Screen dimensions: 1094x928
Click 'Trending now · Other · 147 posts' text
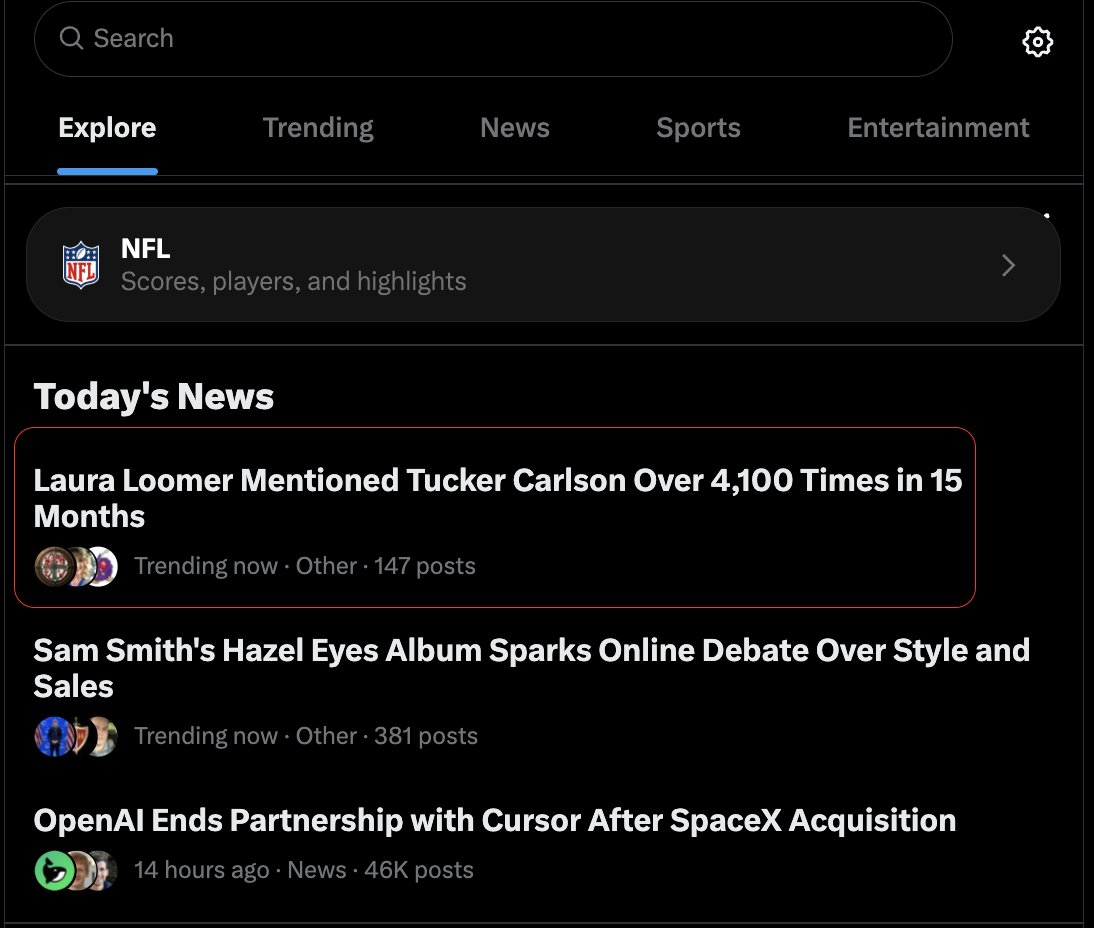click(x=305, y=566)
